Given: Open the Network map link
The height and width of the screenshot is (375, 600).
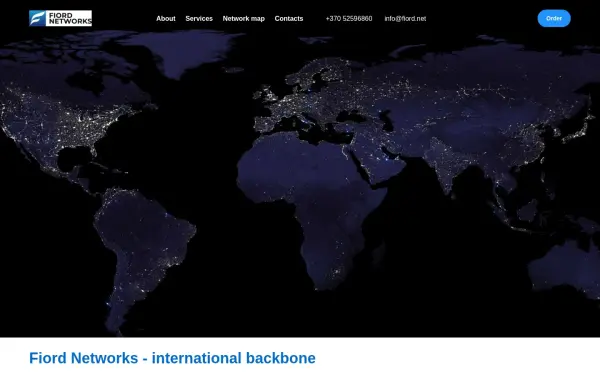Looking at the screenshot, I should pos(243,18).
